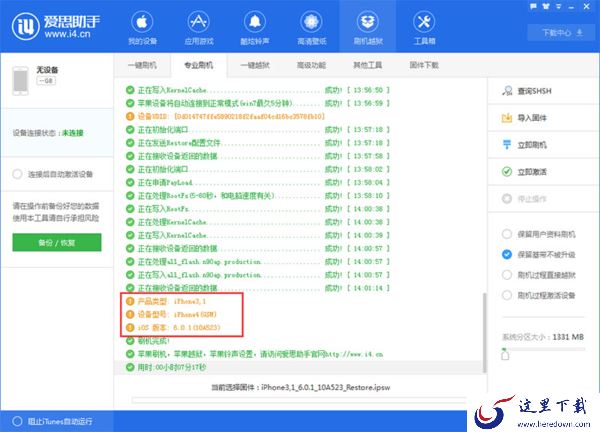Select the 刷机完成 log line
The width and height of the screenshot is (600, 432).
click(x=147, y=341)
